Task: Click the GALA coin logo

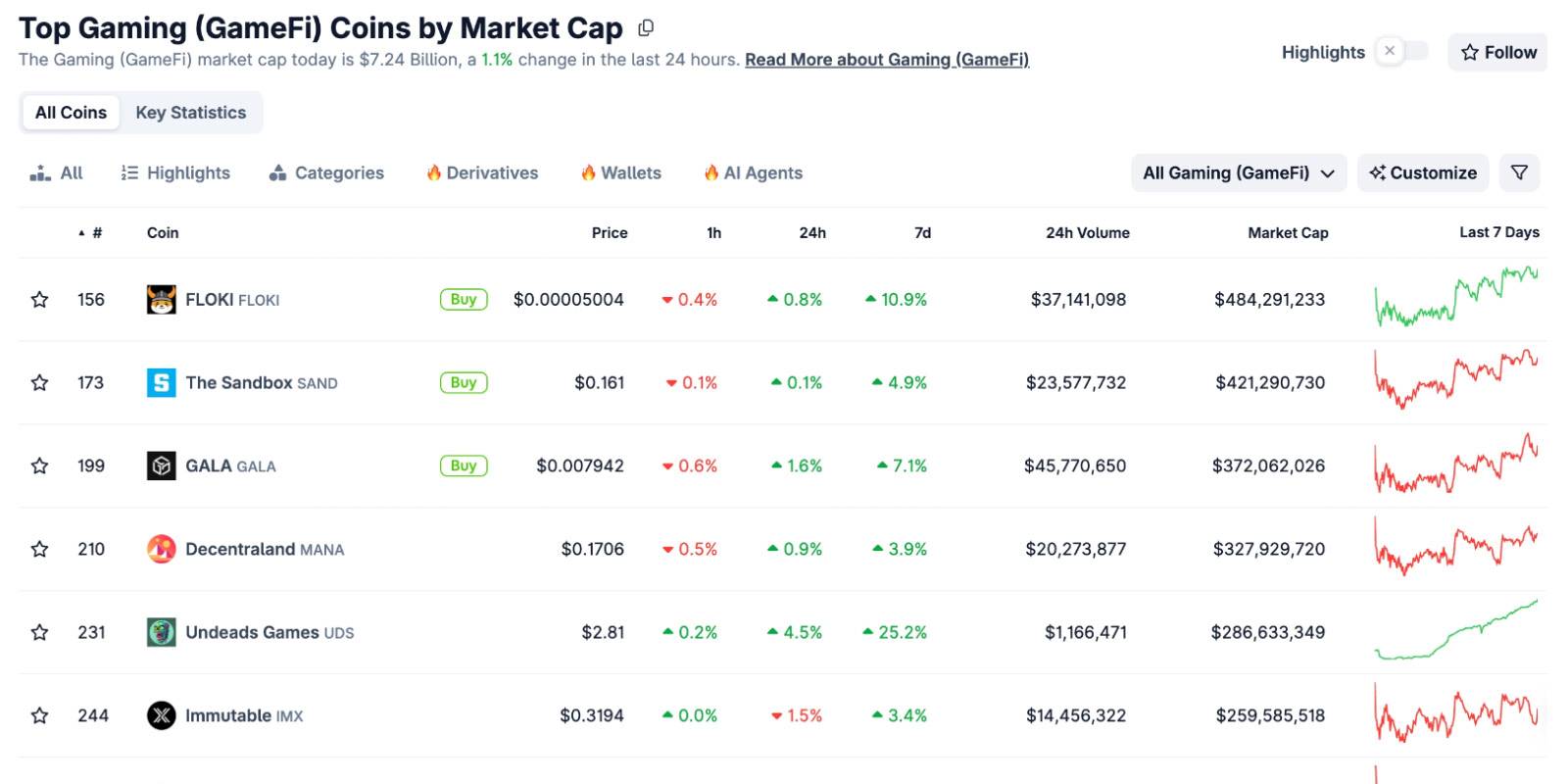Action: click(161, 466)
